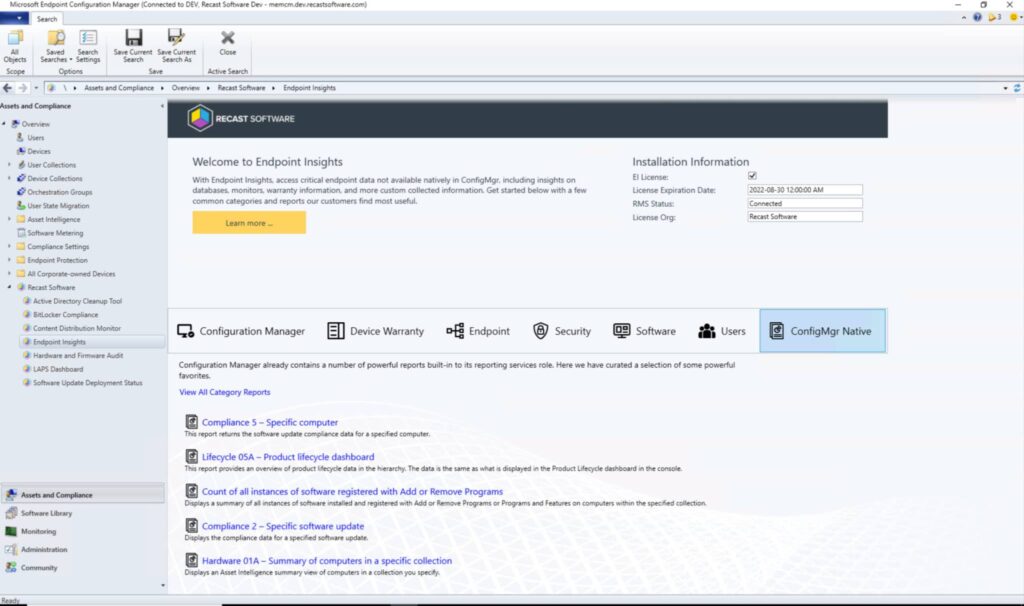Viewport: 1024px width, 606px height.
Task: Expand the Asset Intelligence node
Action: tap(8, 219)
